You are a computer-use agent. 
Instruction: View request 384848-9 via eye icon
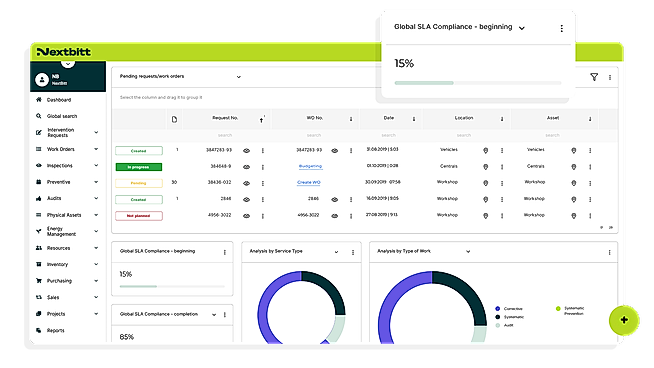pyautogui.click(x=247, y=167)
